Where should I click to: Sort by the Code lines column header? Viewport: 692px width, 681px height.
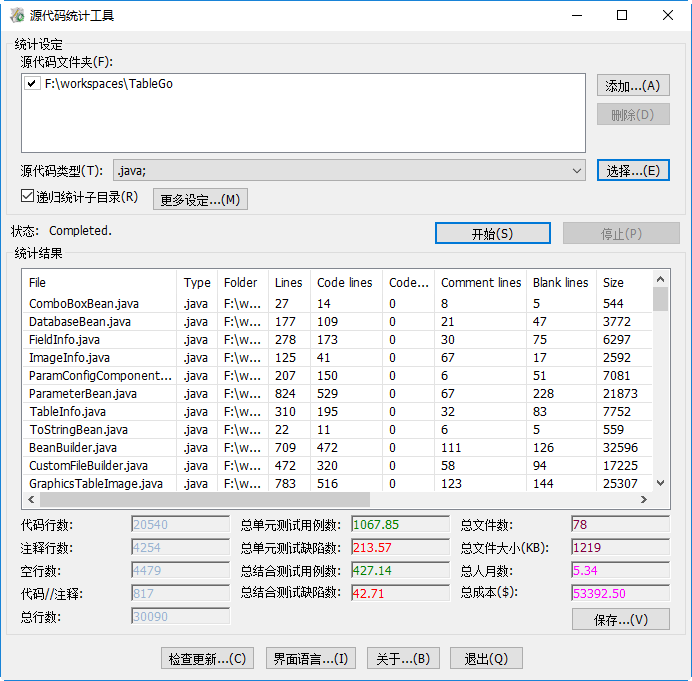coord(346,282)
